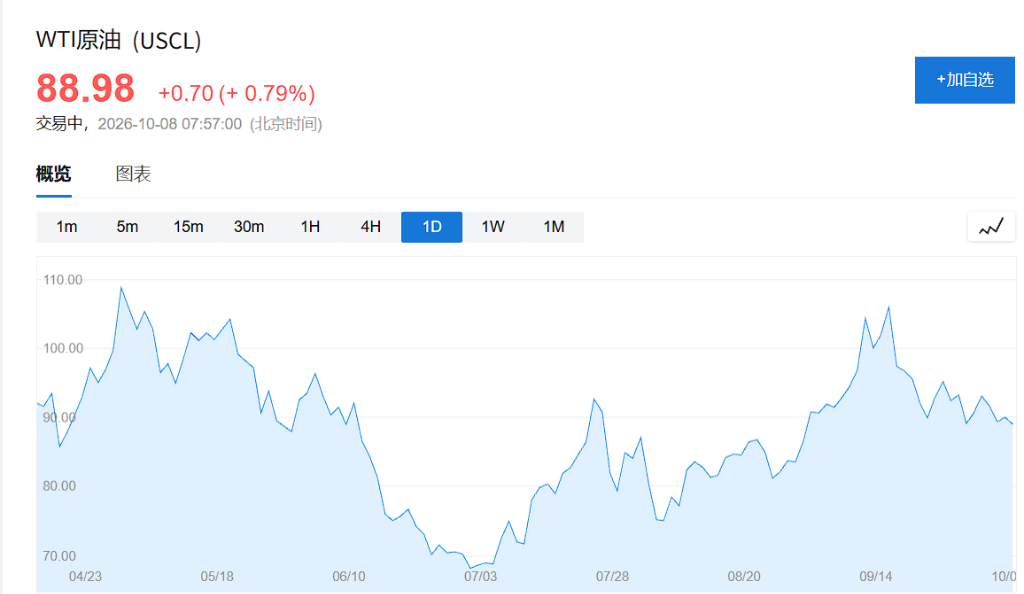The height and width of the screenshot is (594, 1024).
Task: Click the 80.00 price axis label
Action: click(x=59, y=486)
